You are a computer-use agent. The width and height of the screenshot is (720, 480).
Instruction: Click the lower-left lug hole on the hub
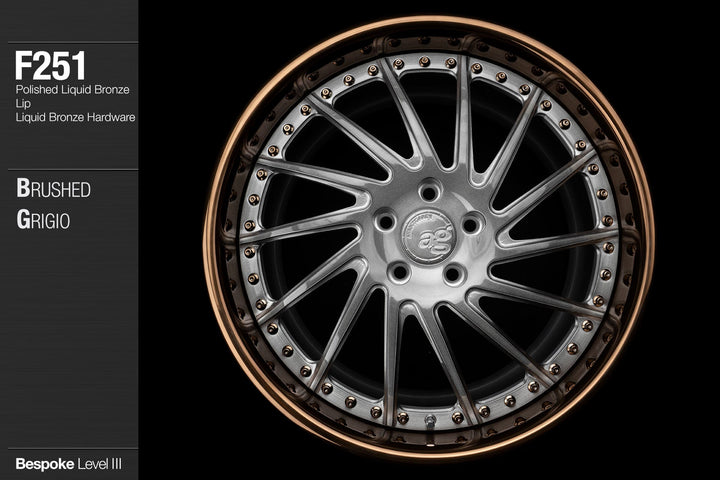pos(400,271)
